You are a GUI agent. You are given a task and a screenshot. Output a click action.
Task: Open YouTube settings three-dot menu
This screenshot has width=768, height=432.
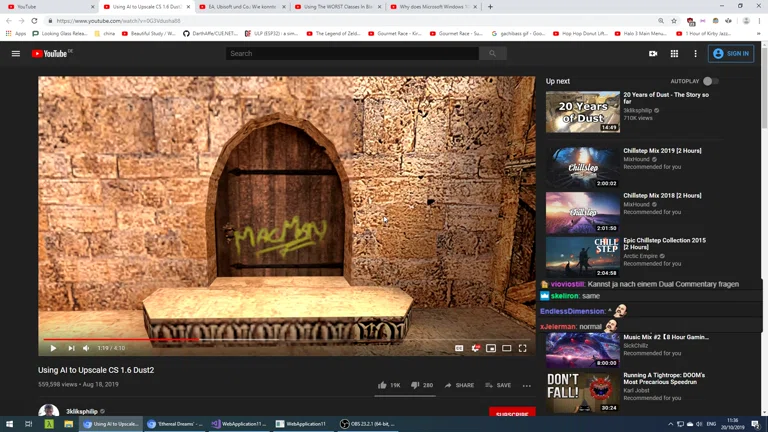tap(695, 53)
